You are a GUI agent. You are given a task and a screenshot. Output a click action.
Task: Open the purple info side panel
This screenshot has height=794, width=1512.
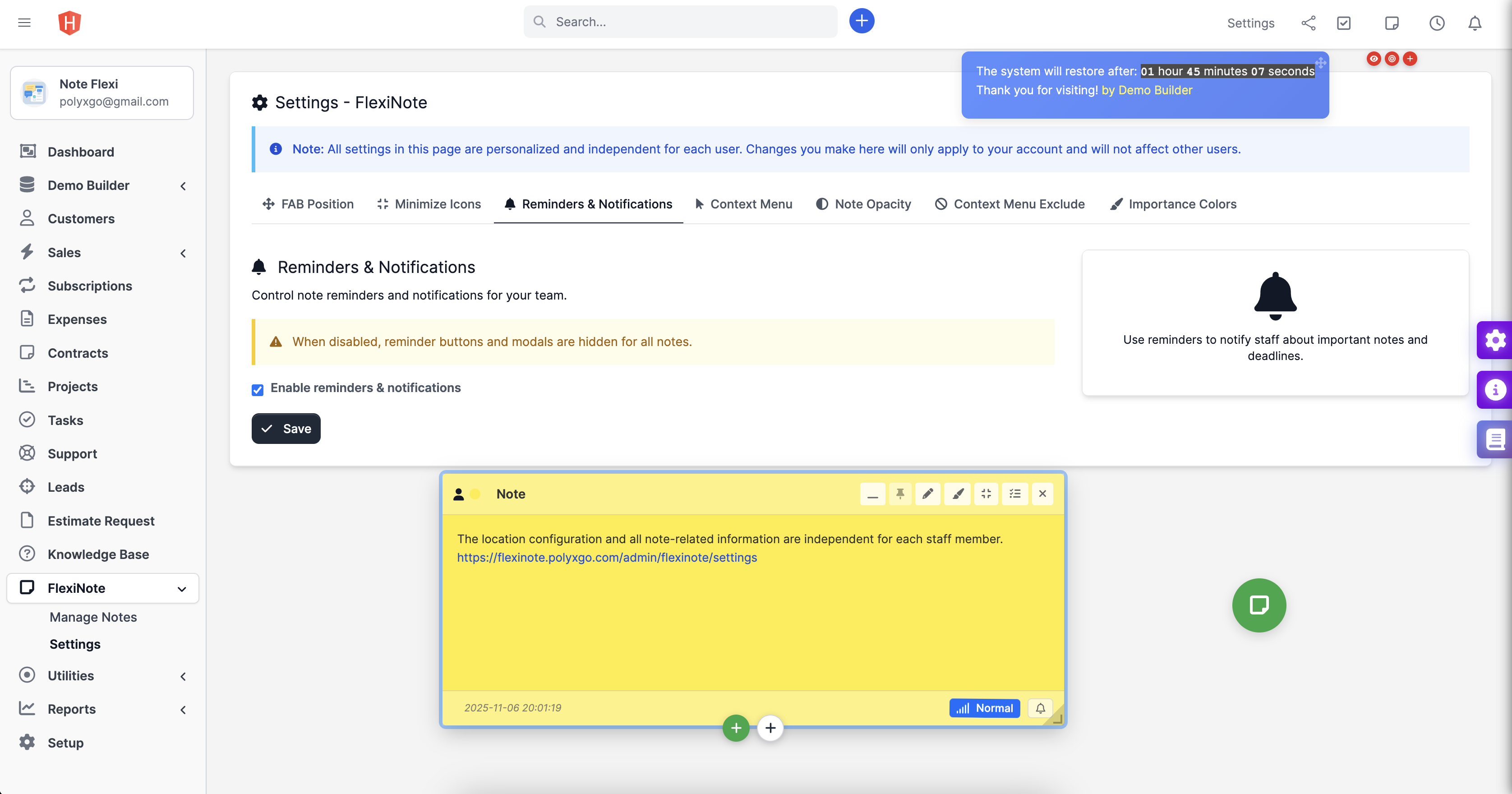1494,390
